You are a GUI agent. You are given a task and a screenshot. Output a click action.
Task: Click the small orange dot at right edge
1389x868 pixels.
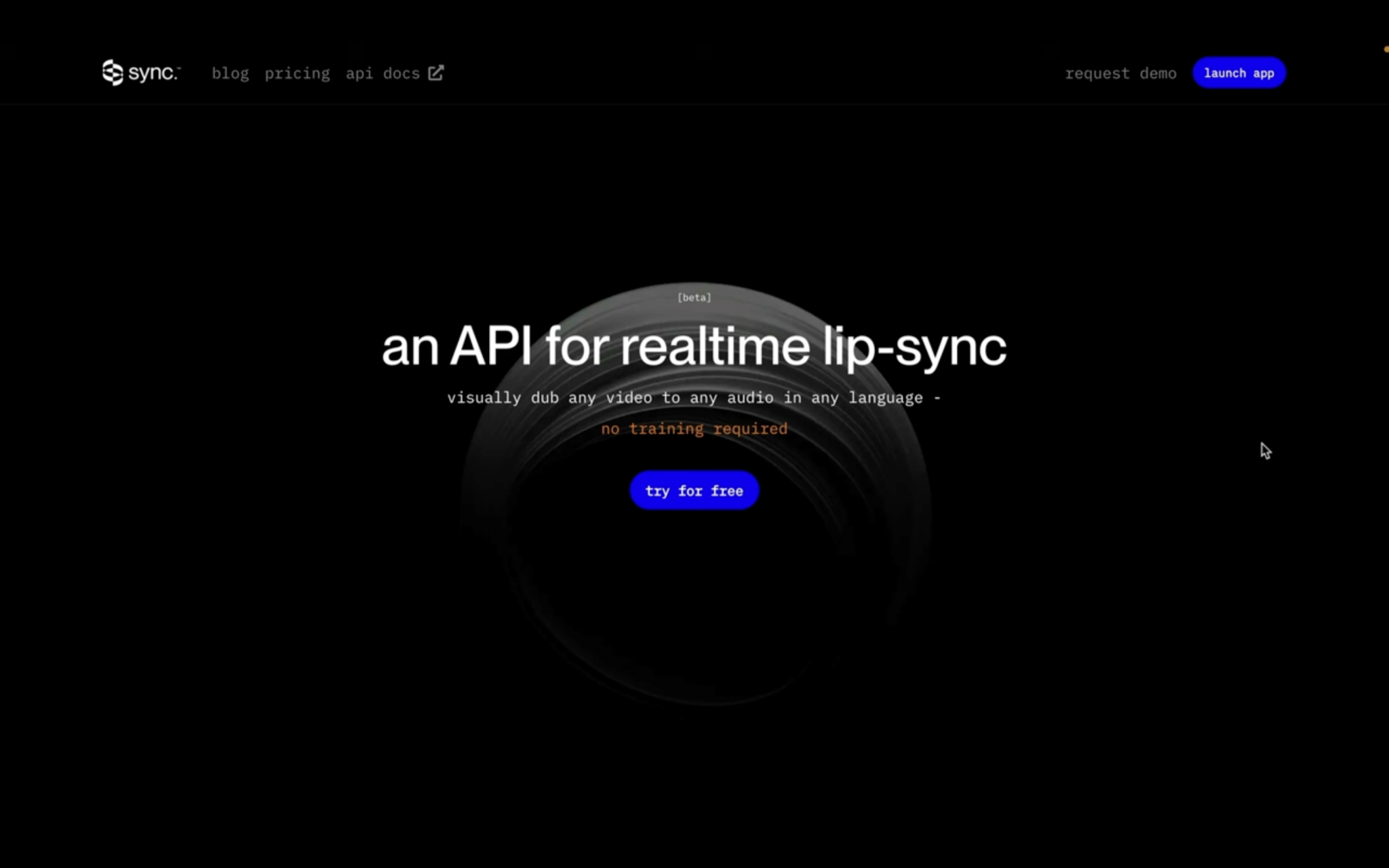1386,49
